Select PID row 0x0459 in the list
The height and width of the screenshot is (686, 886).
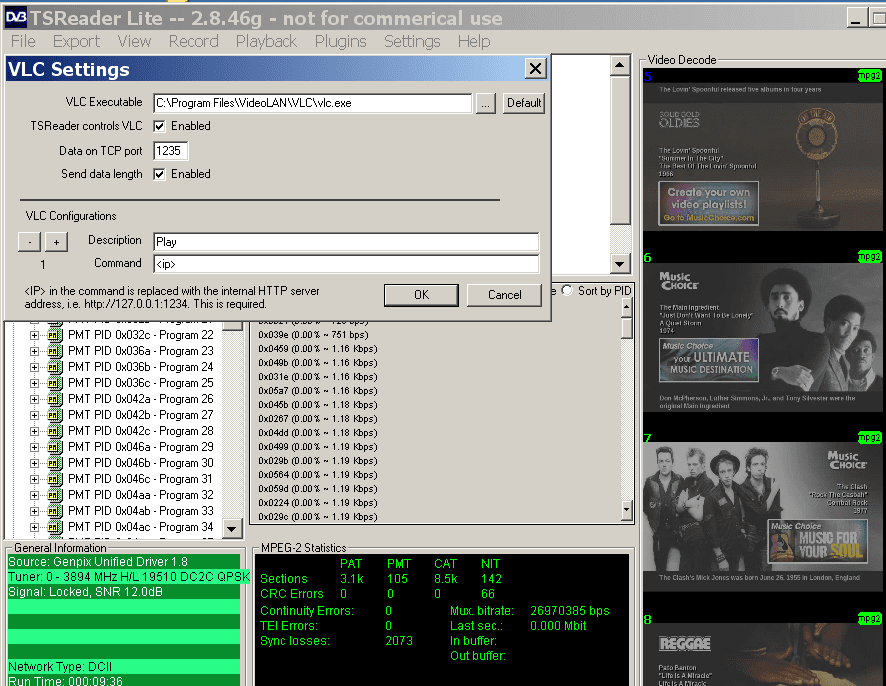pyautogui.click(x=318, y=349)
